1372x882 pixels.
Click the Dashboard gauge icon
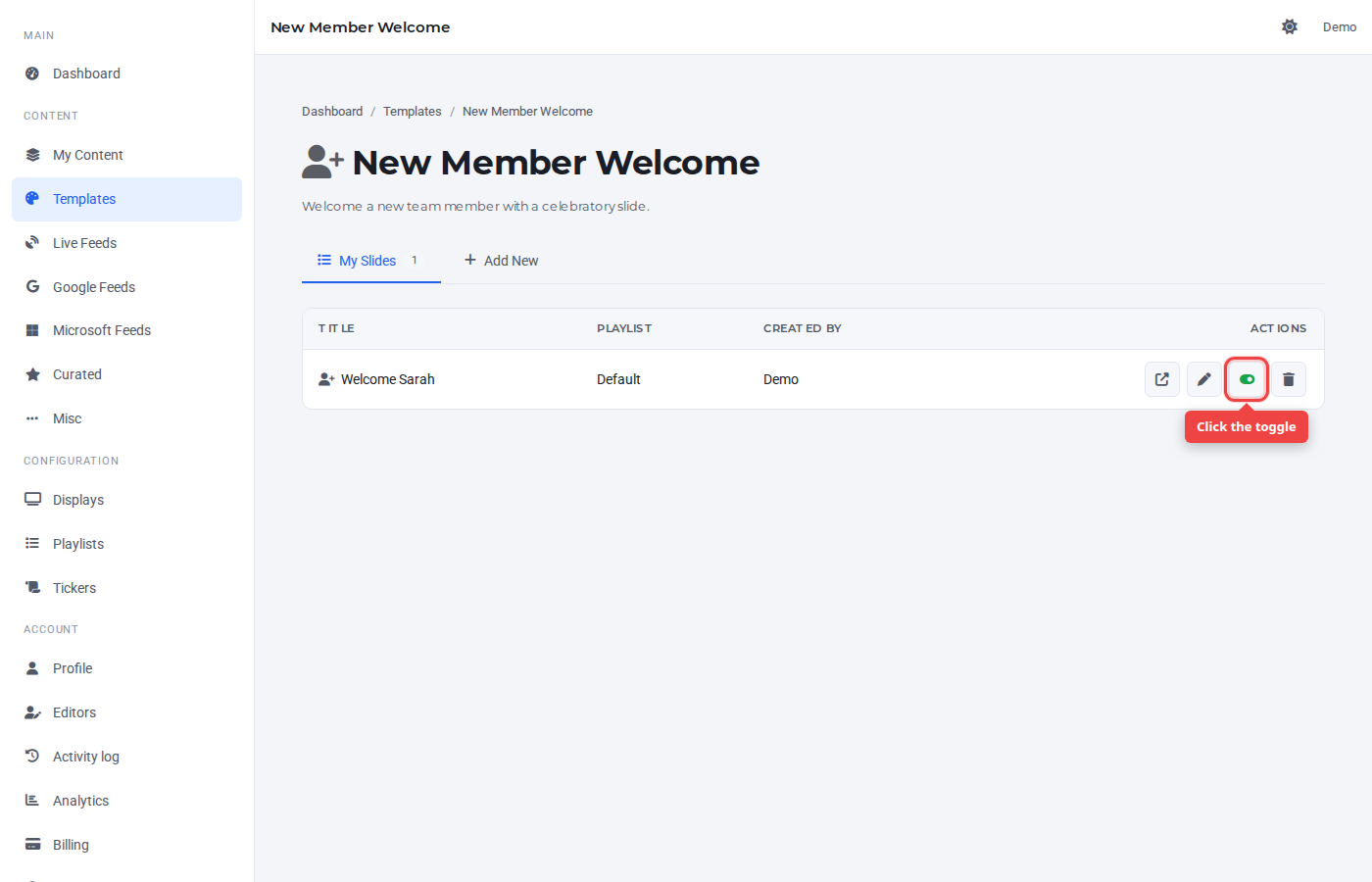[x=32, y=73]
